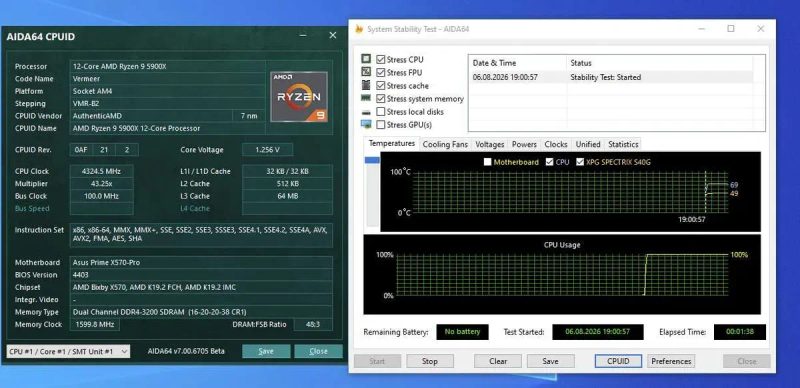Click the Motherboard value Asus Prime X570-Pro
The width and height of the screenshot is (800, 388).
[201, 262]
